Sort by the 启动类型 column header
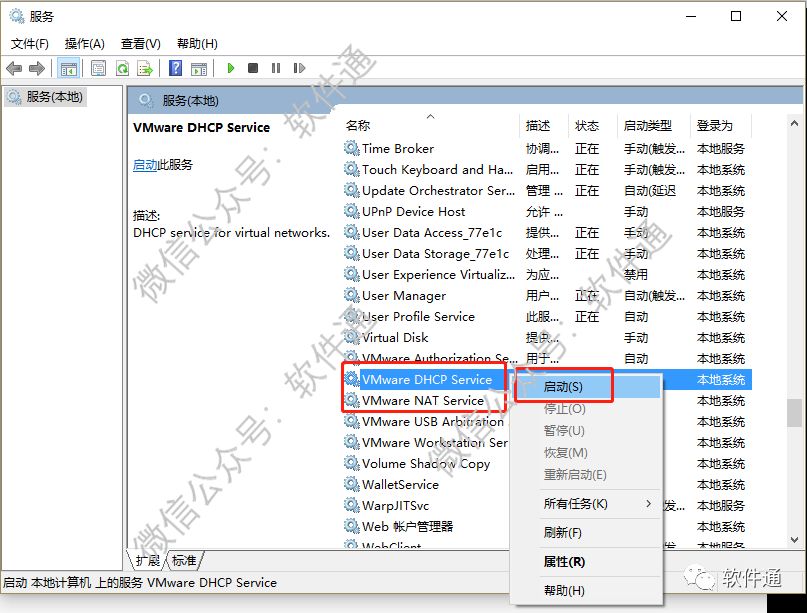 point(654,125)
